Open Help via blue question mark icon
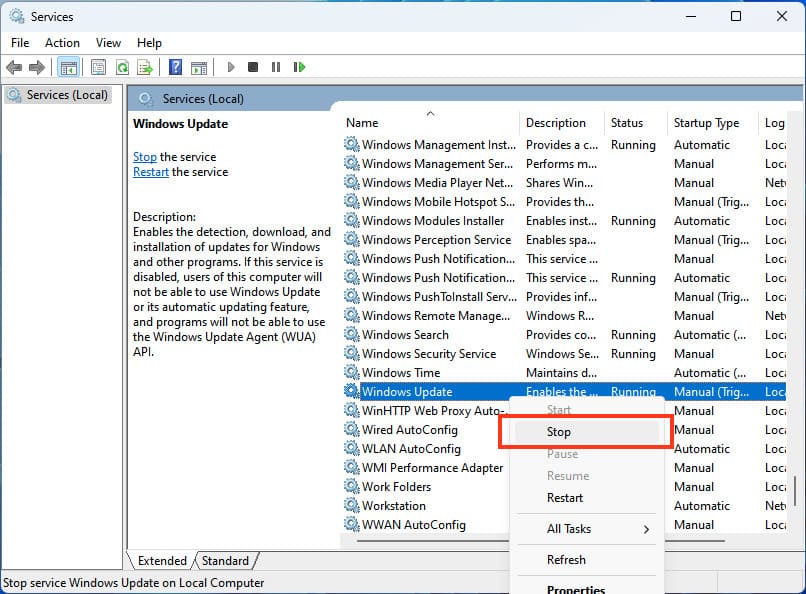The image size is (806, 594). 175,67
